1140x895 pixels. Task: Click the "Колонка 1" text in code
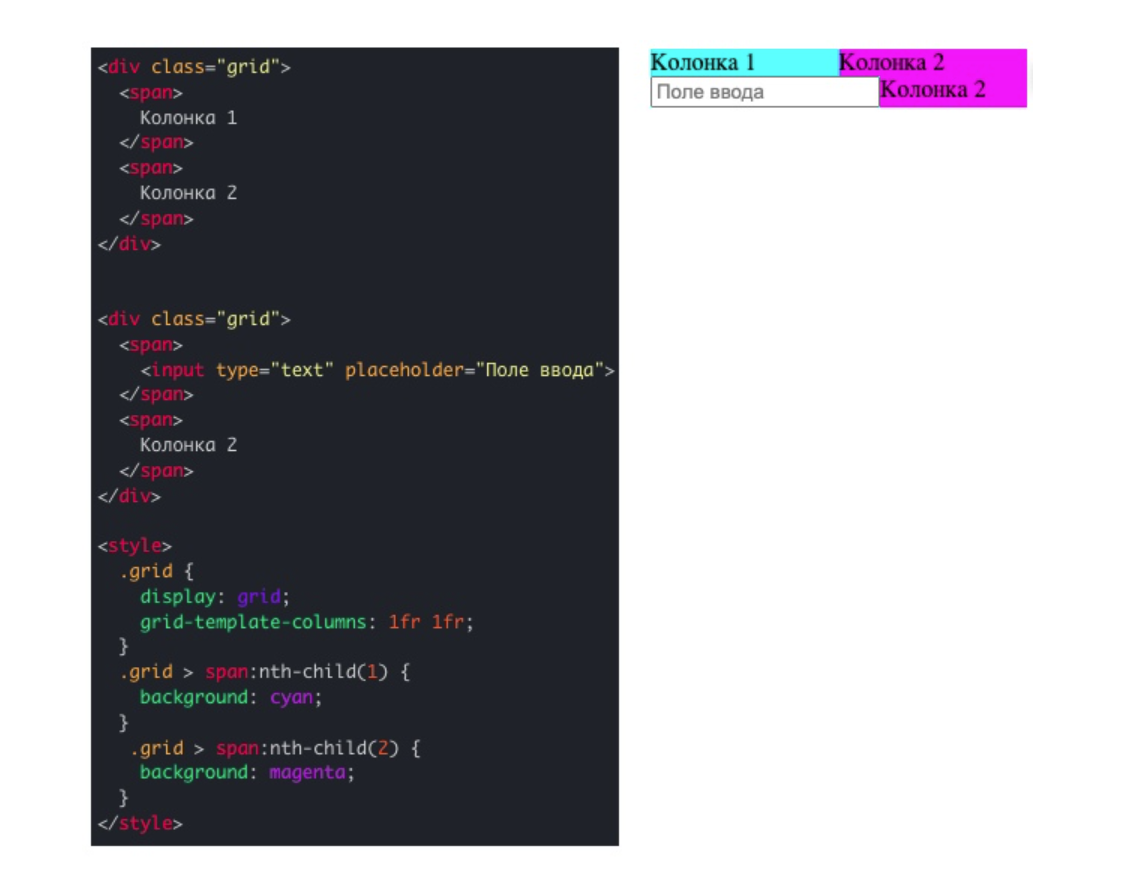pyautogui.click(x=188, y=118)
